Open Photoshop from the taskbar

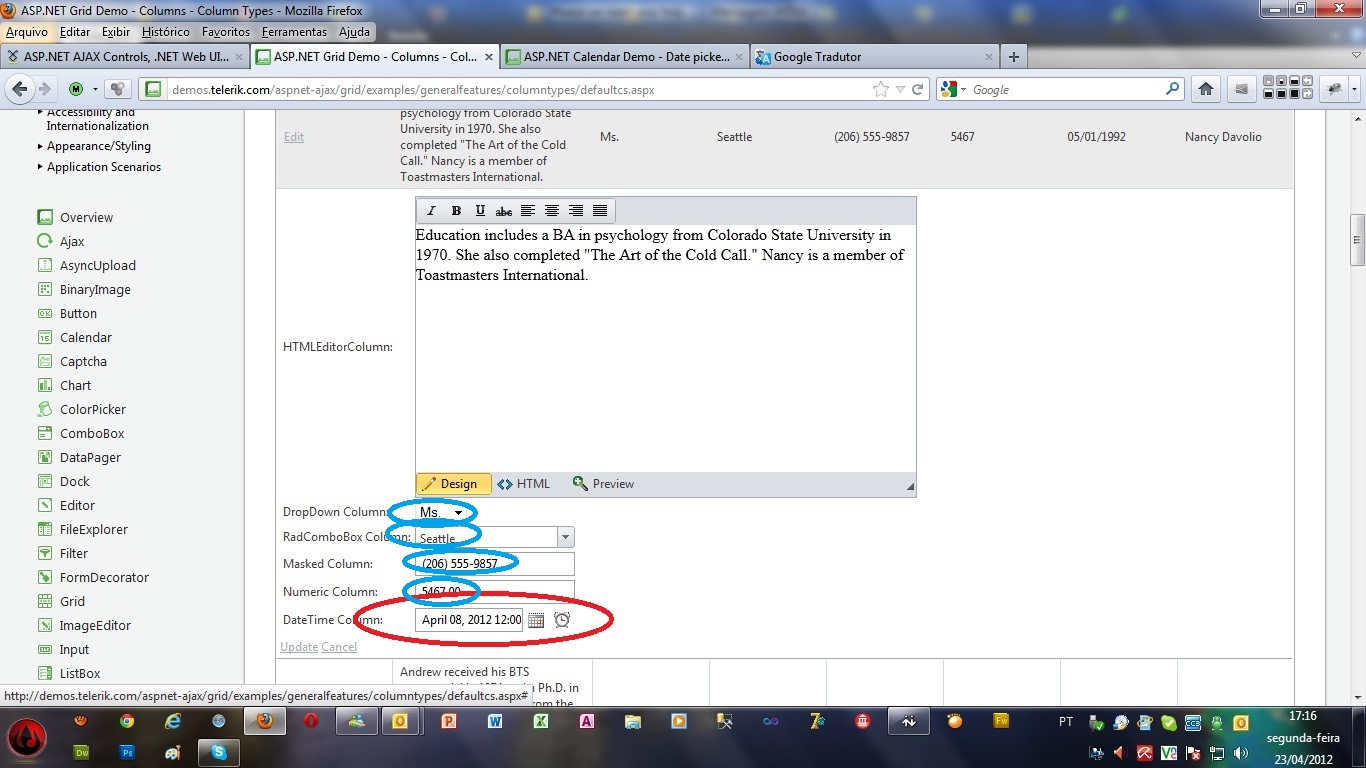pyautogui.click(x=127, y=752)
